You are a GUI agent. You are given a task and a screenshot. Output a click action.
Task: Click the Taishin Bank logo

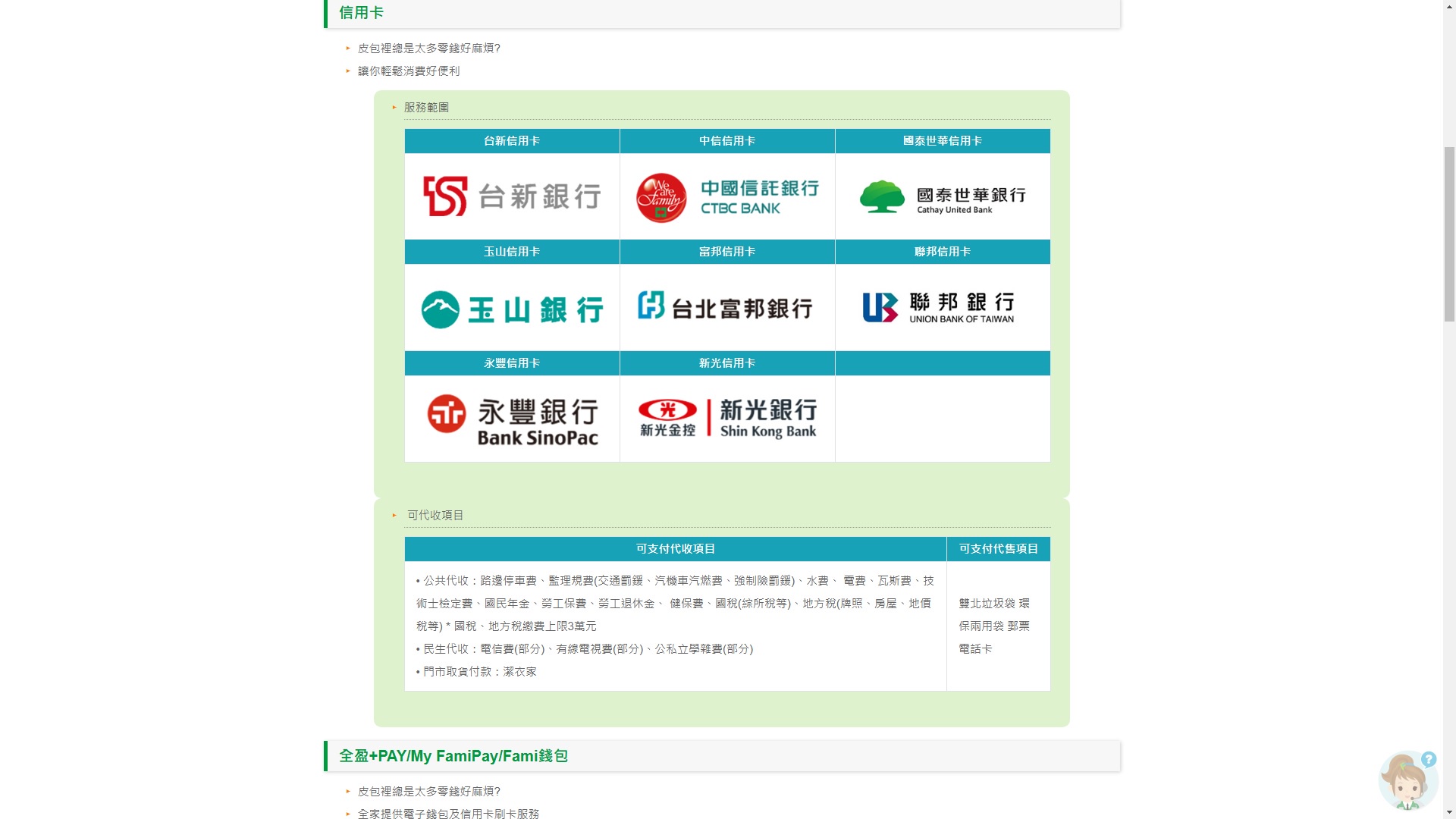(512, 196)
